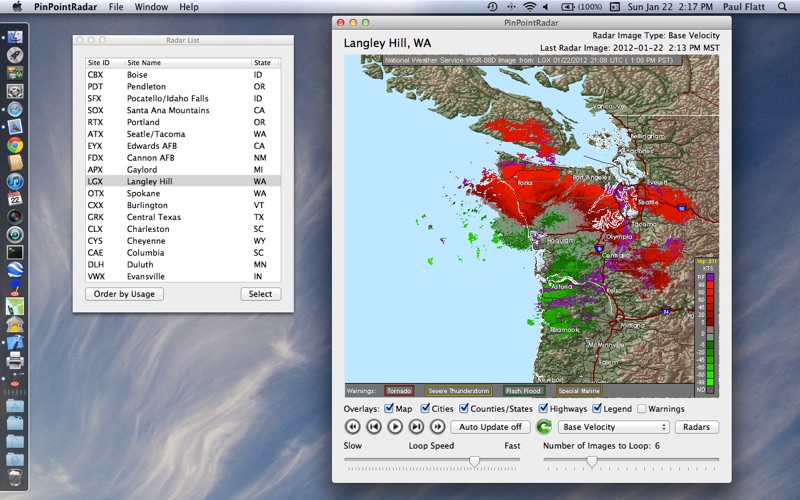
Task: Sort Radar List by Site ID column
Action: (105, 63)
